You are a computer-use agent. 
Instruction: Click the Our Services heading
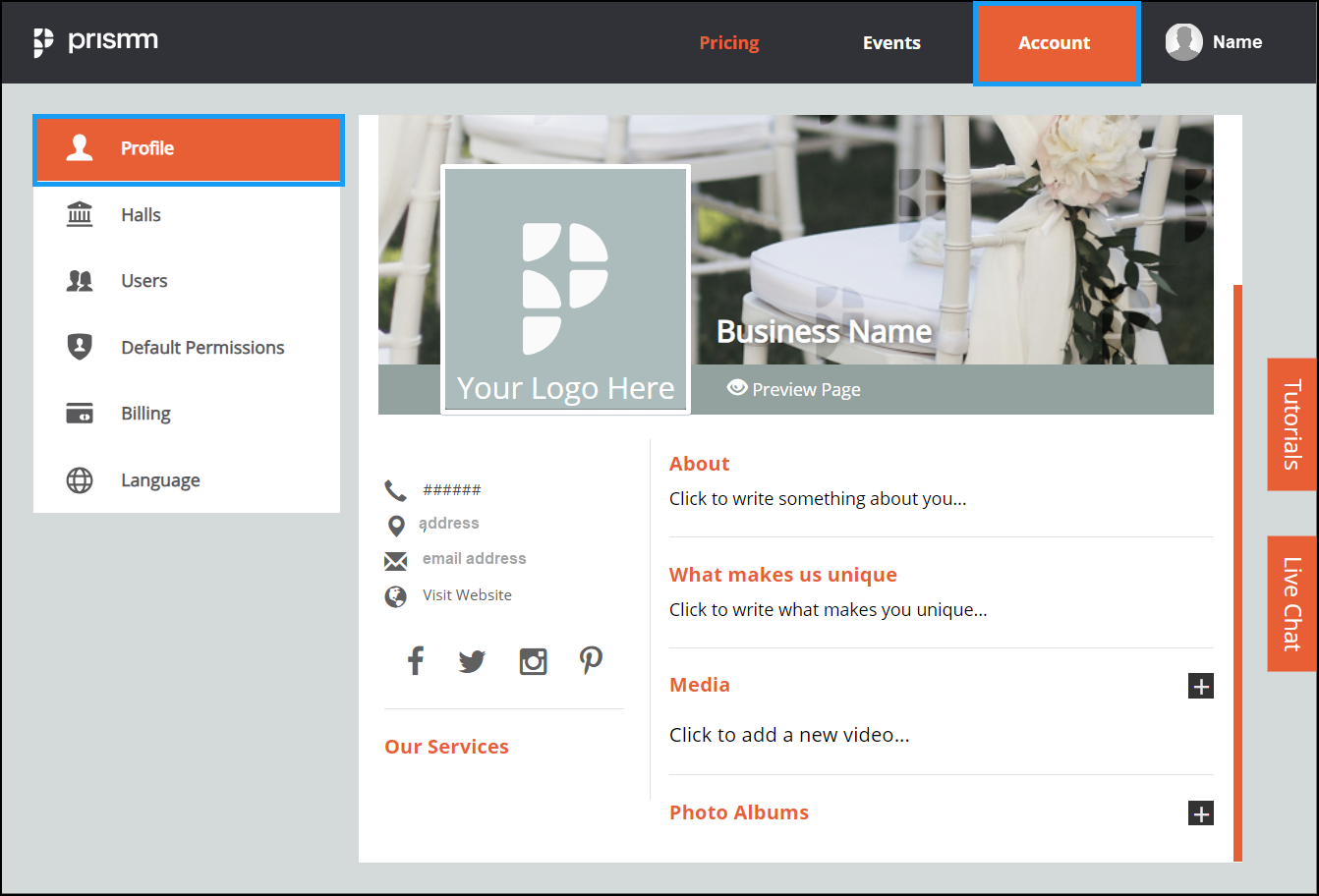coord(446,747)
